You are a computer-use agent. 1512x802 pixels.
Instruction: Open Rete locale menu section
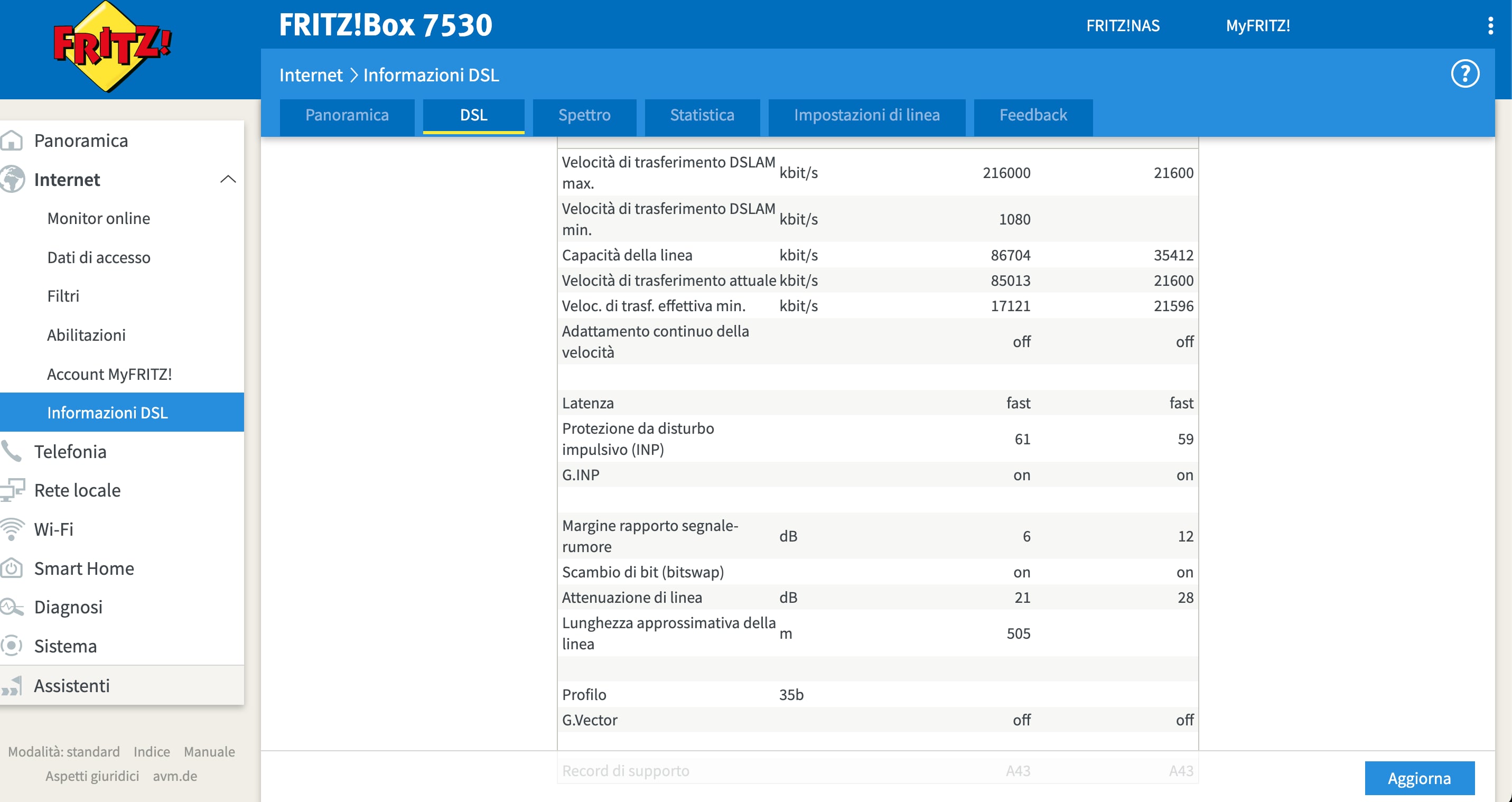[78, 490]
